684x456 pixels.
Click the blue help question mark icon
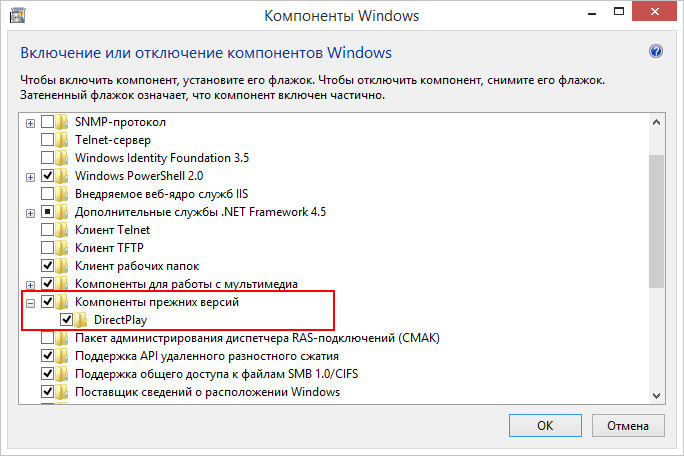point(656,51)
